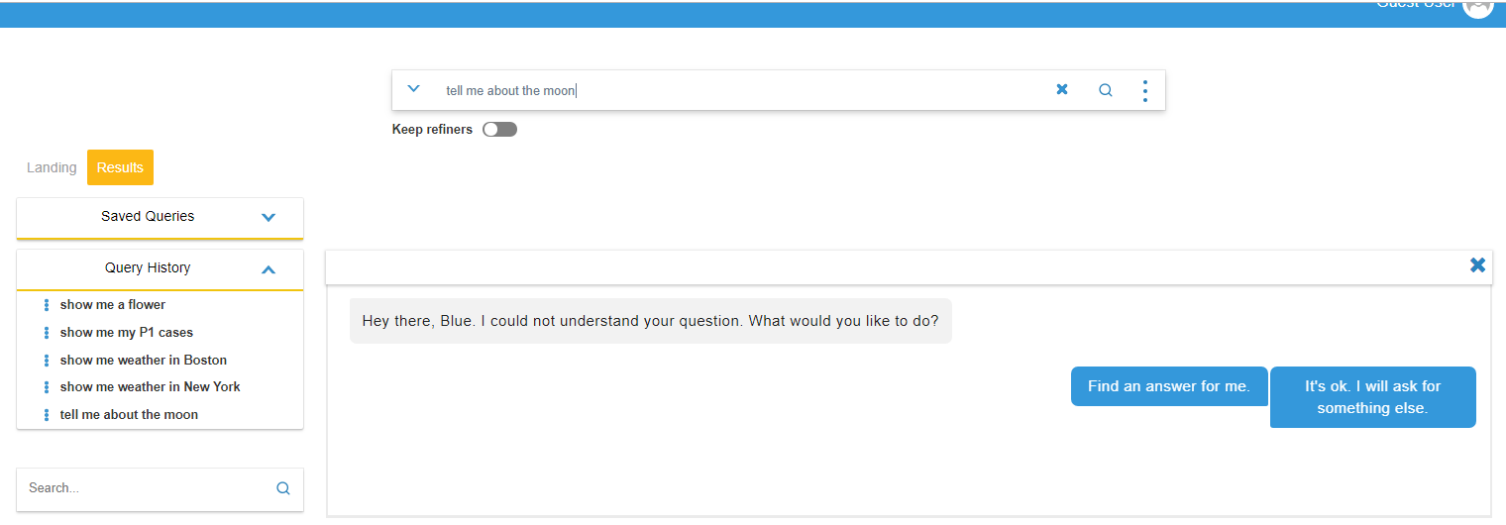Select the Results tab

120,168
